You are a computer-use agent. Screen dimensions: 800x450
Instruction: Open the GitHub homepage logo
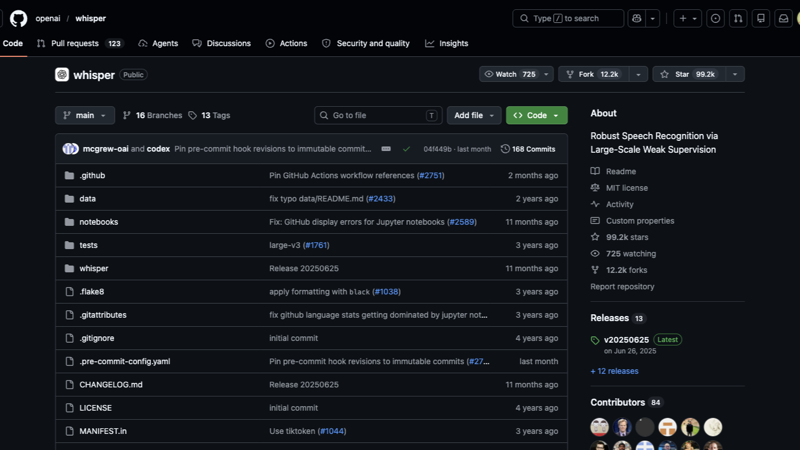pyautogui.click(x=18, y=18)
